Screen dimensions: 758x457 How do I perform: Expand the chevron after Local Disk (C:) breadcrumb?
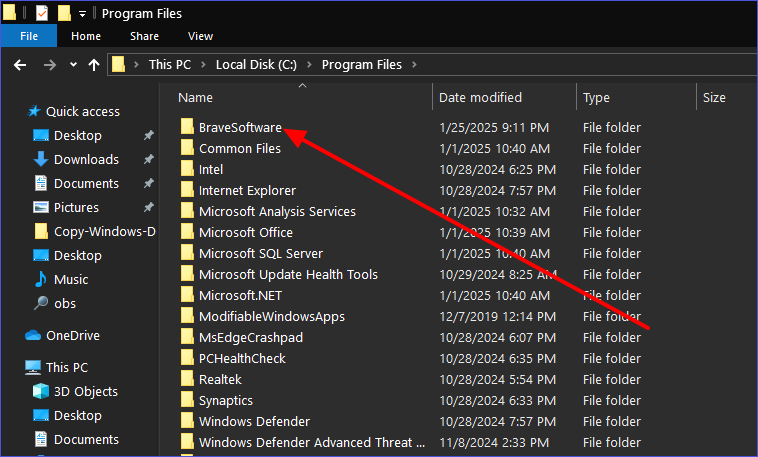point(309,65)
